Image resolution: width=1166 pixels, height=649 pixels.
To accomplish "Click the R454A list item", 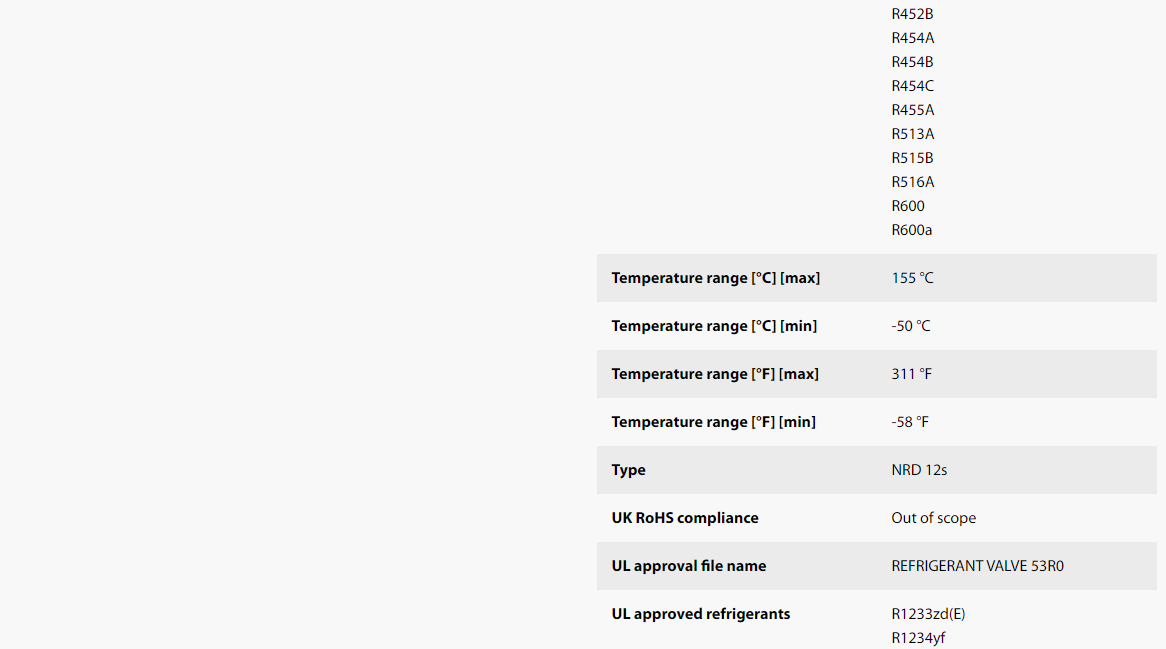I will coord(912,38).
